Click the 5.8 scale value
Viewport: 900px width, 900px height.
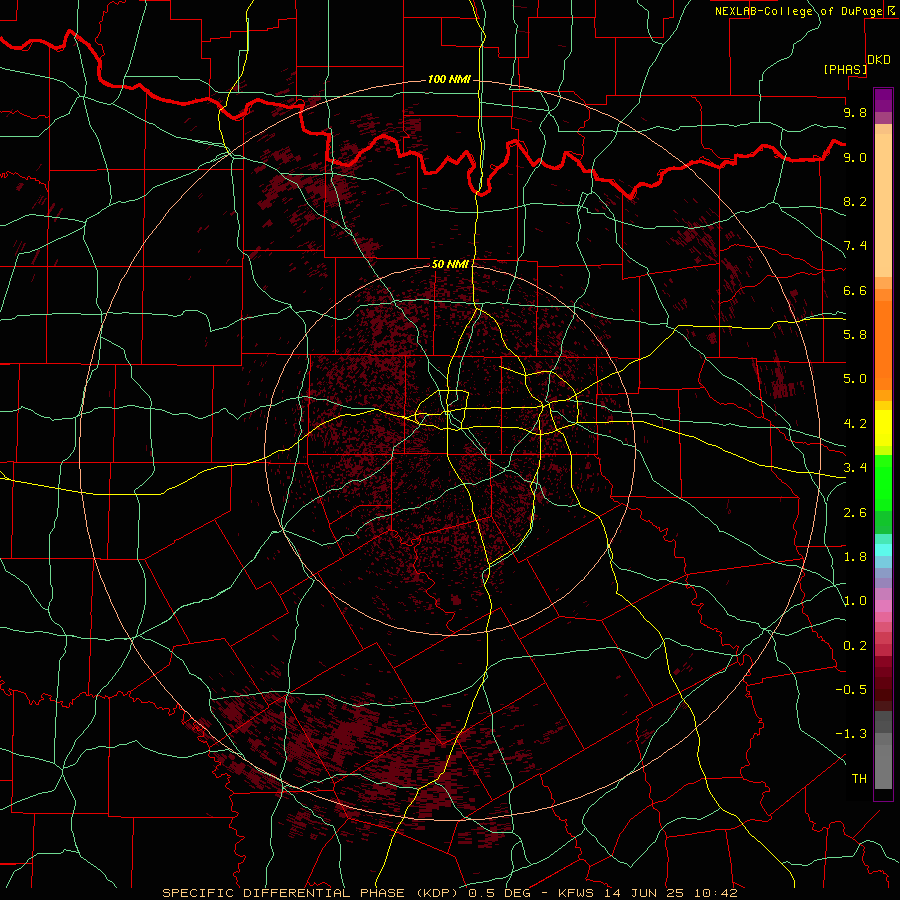click(x=855, y=335)
